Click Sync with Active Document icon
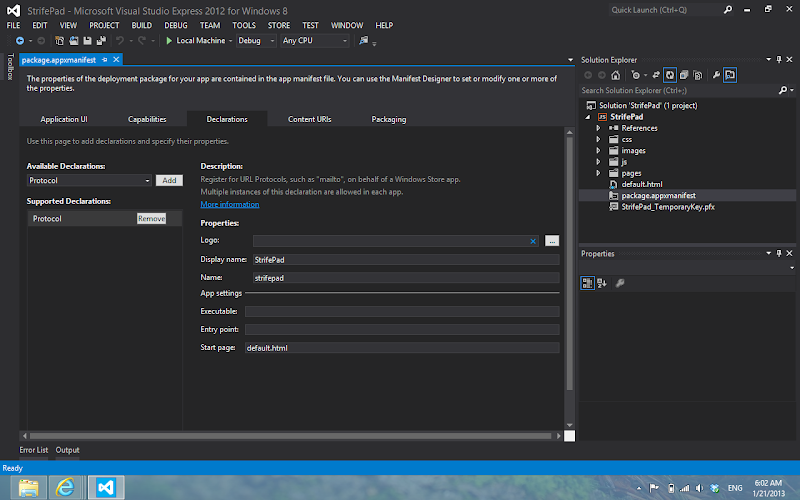The image size is (800, 500). tap(656, 76)
